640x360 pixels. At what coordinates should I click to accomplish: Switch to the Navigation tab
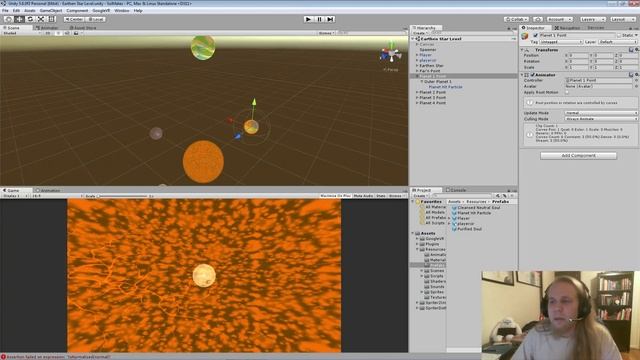click(x=567, y=28)
